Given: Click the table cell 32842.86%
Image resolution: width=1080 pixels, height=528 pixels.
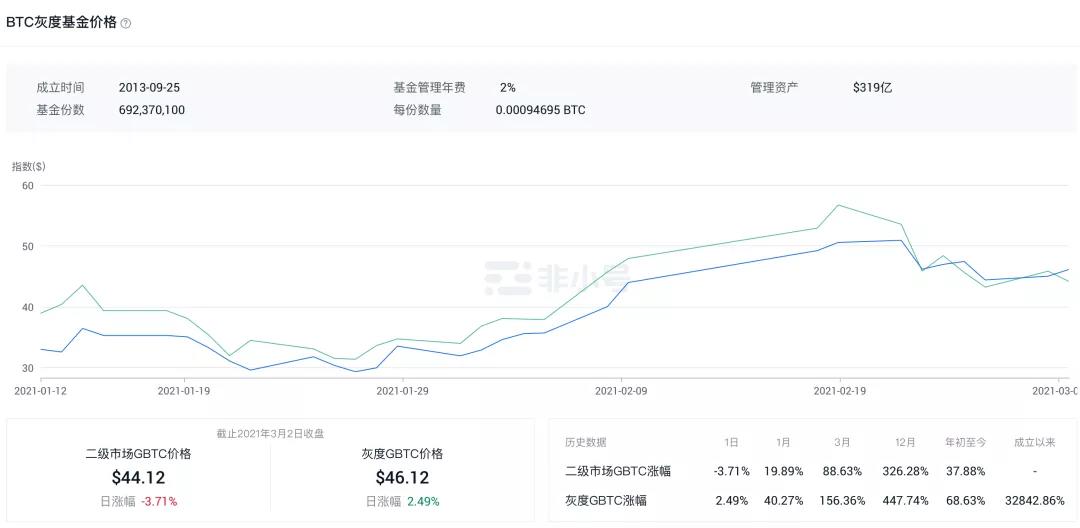Looking at the screenshot, I should pos(1035,500).
